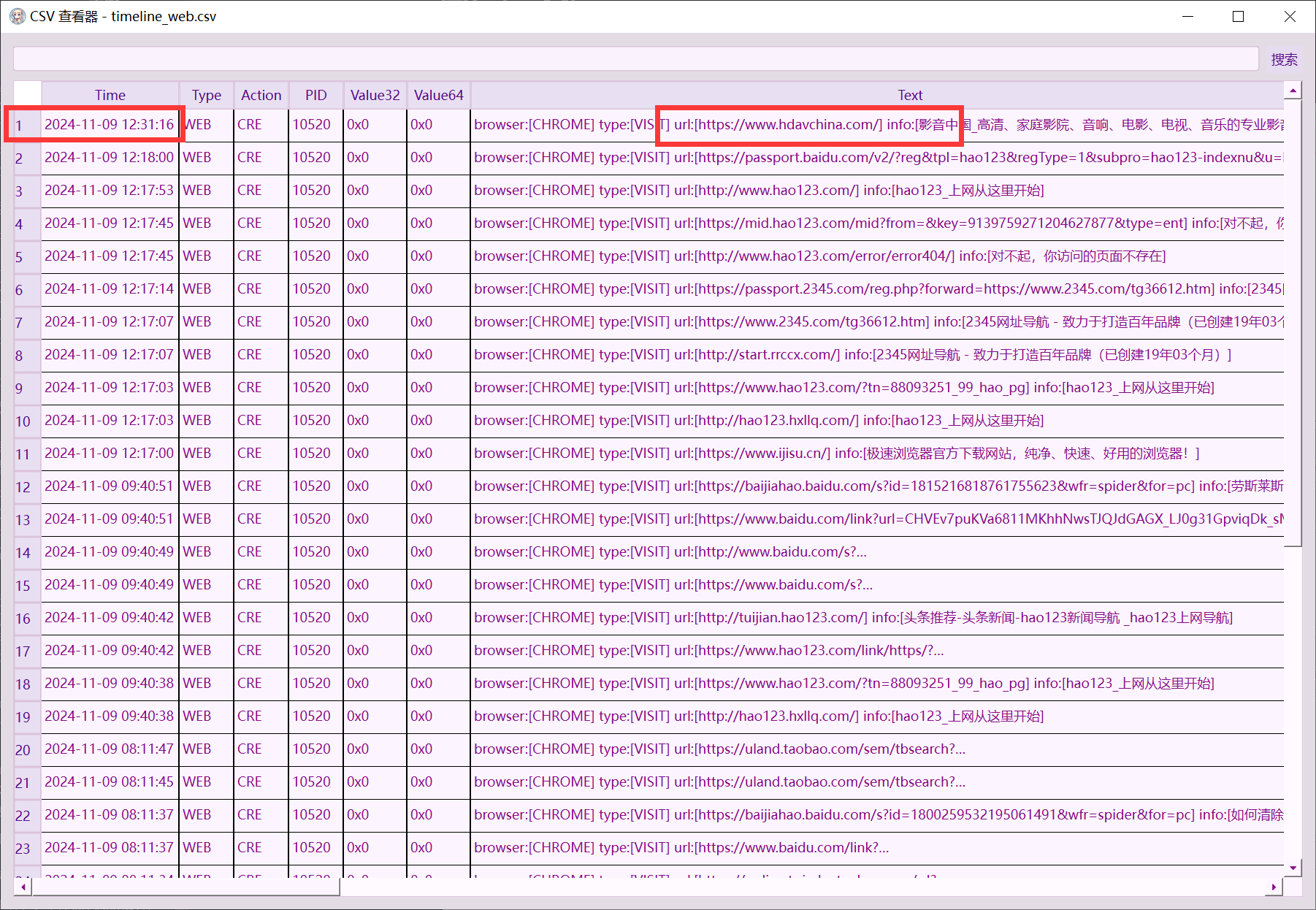Click the vertical scrollbar up arrow
This screenshot has height=910, width=1316.
[x=1293, y=91]
